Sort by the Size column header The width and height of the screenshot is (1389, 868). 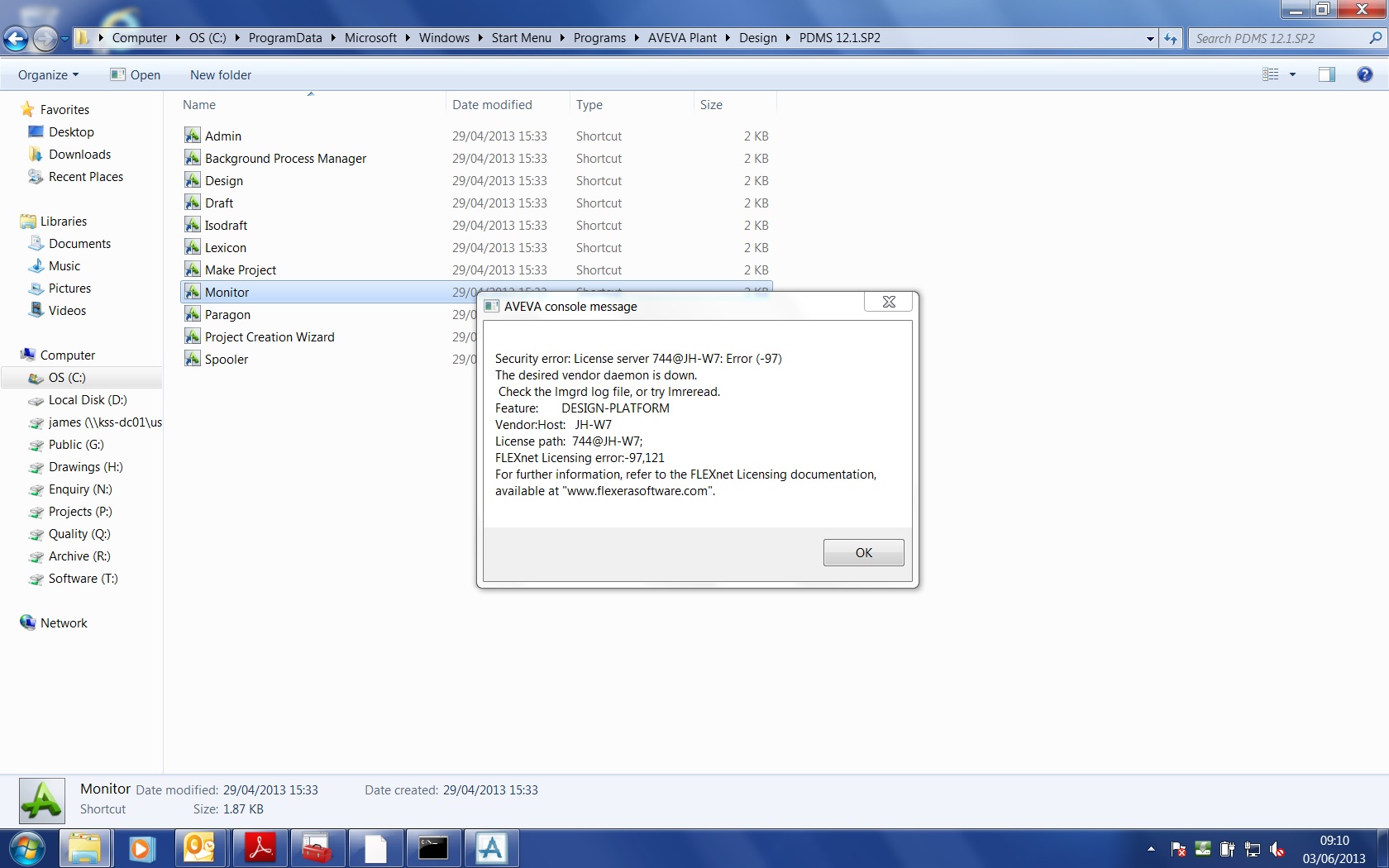pos(735,105)
